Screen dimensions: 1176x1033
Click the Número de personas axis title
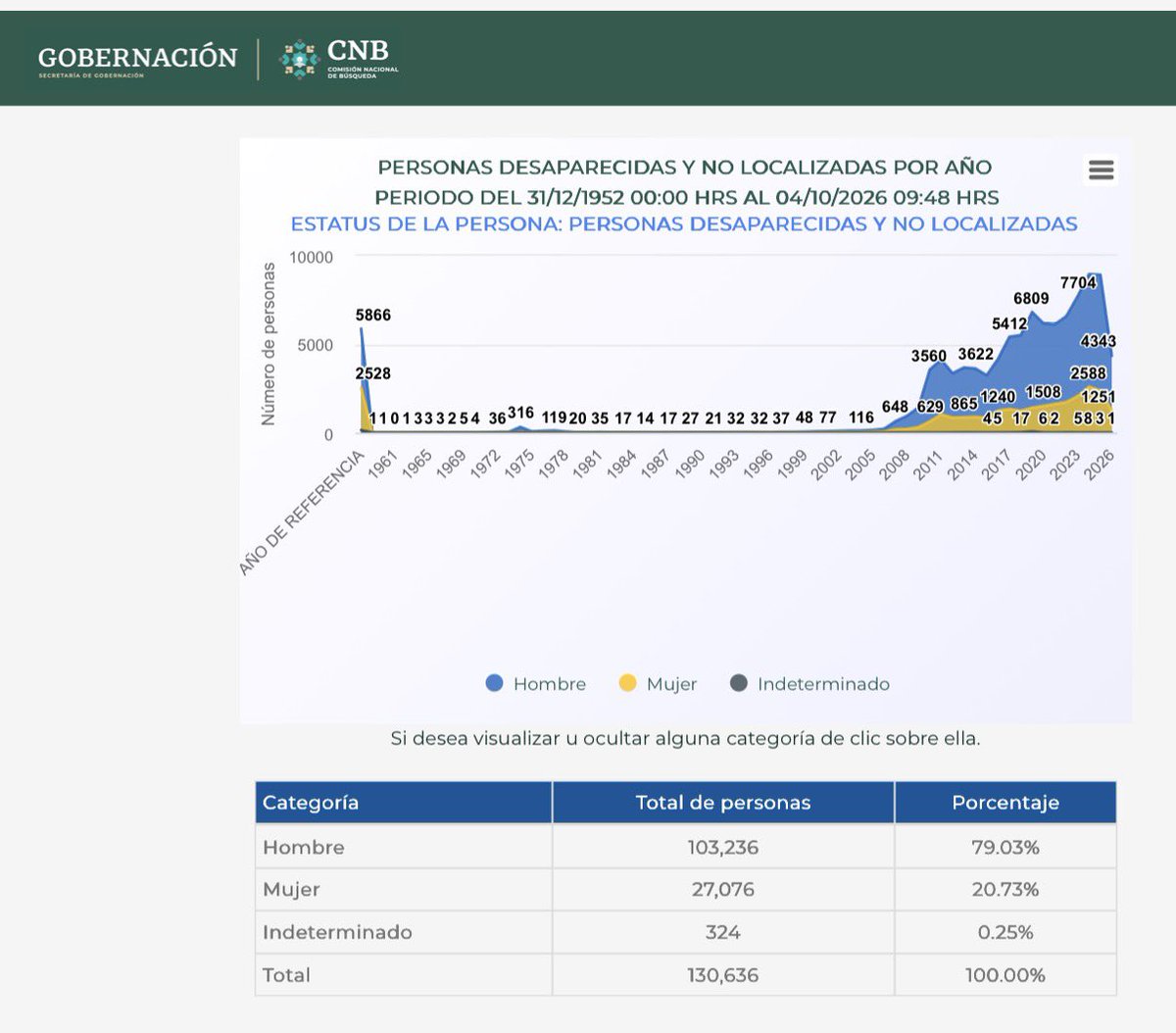pos(268,344)
